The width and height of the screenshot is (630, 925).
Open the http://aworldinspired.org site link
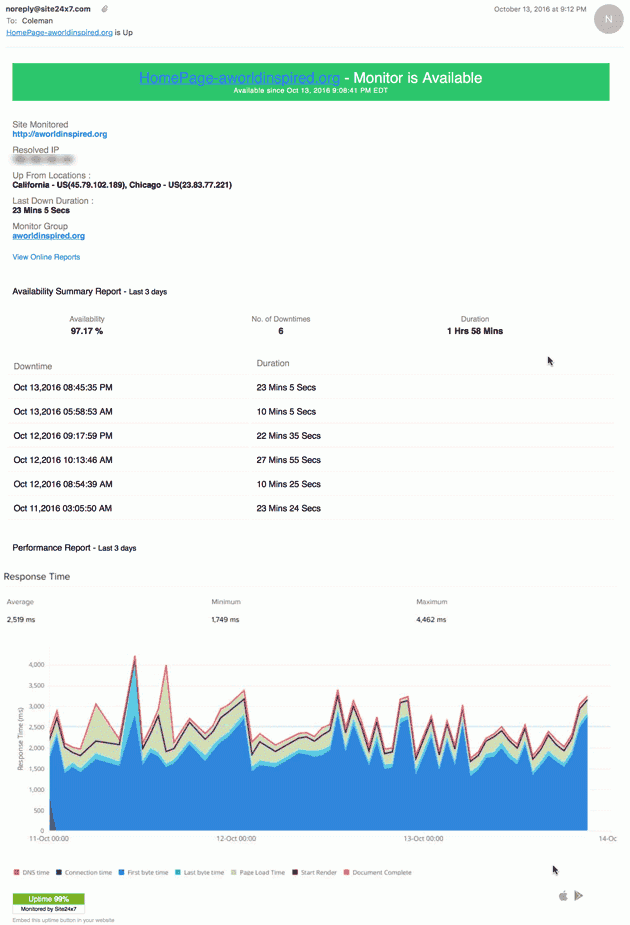pyautogui.click(x=60, y=134)
